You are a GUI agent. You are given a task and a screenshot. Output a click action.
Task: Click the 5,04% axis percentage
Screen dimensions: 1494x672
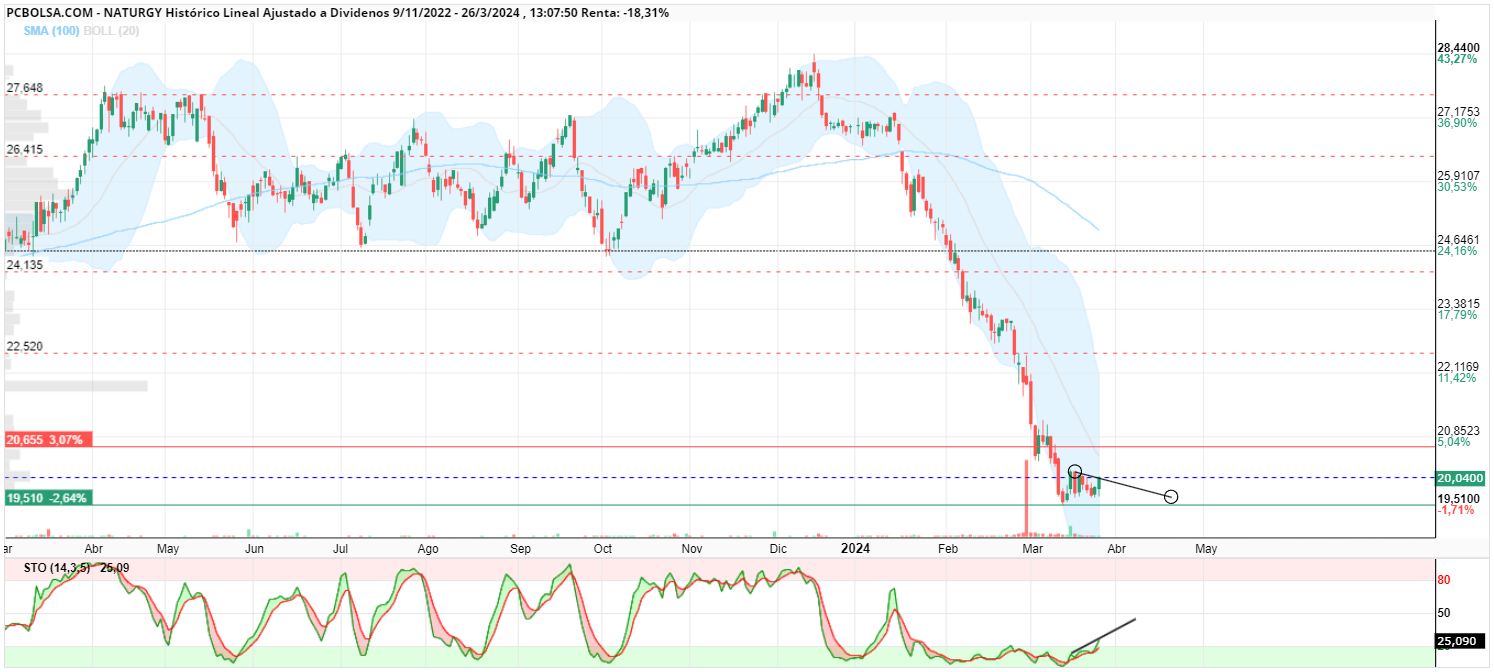tap(1453, 442)
